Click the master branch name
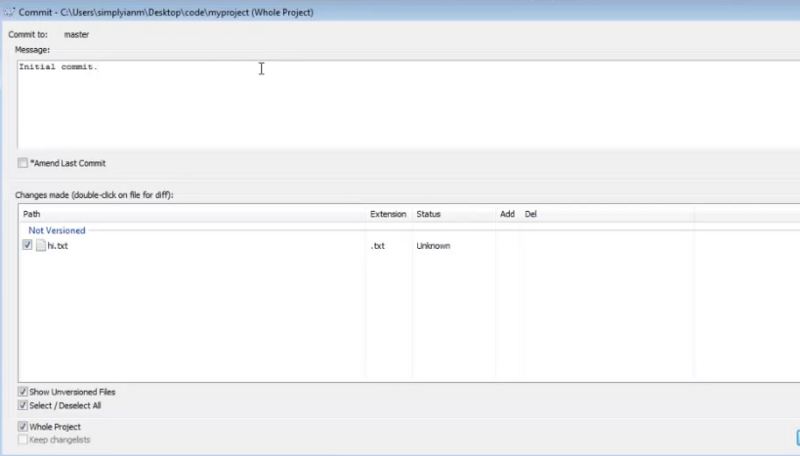 (x=77, y=34)
